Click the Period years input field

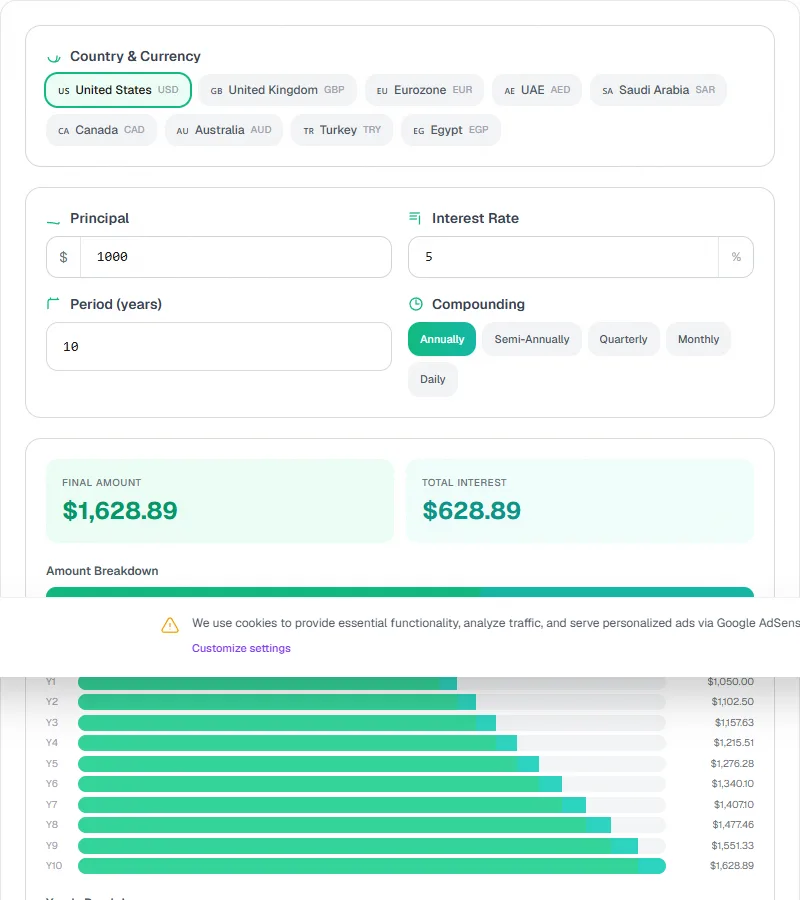[x=219, y=347]
